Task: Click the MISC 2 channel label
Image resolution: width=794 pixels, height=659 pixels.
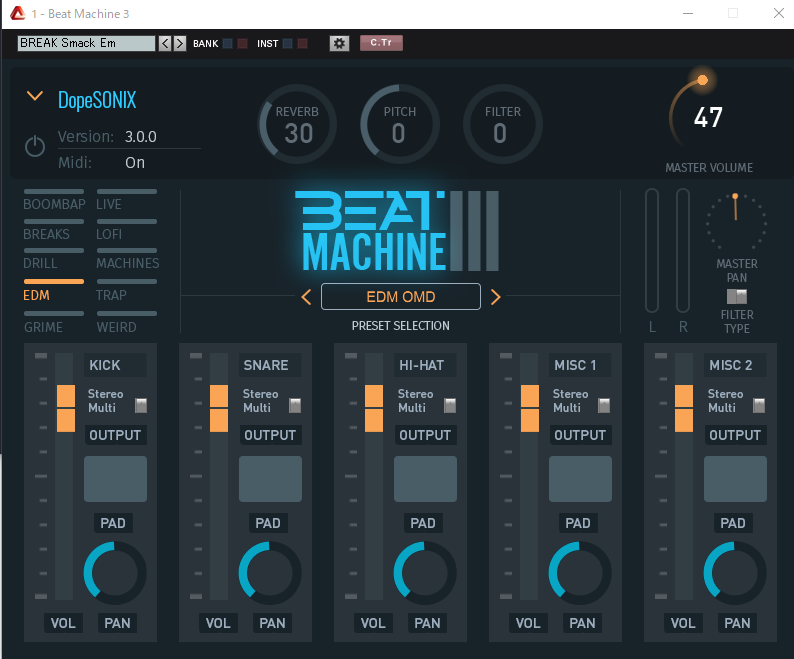Action: pos(735,365)
